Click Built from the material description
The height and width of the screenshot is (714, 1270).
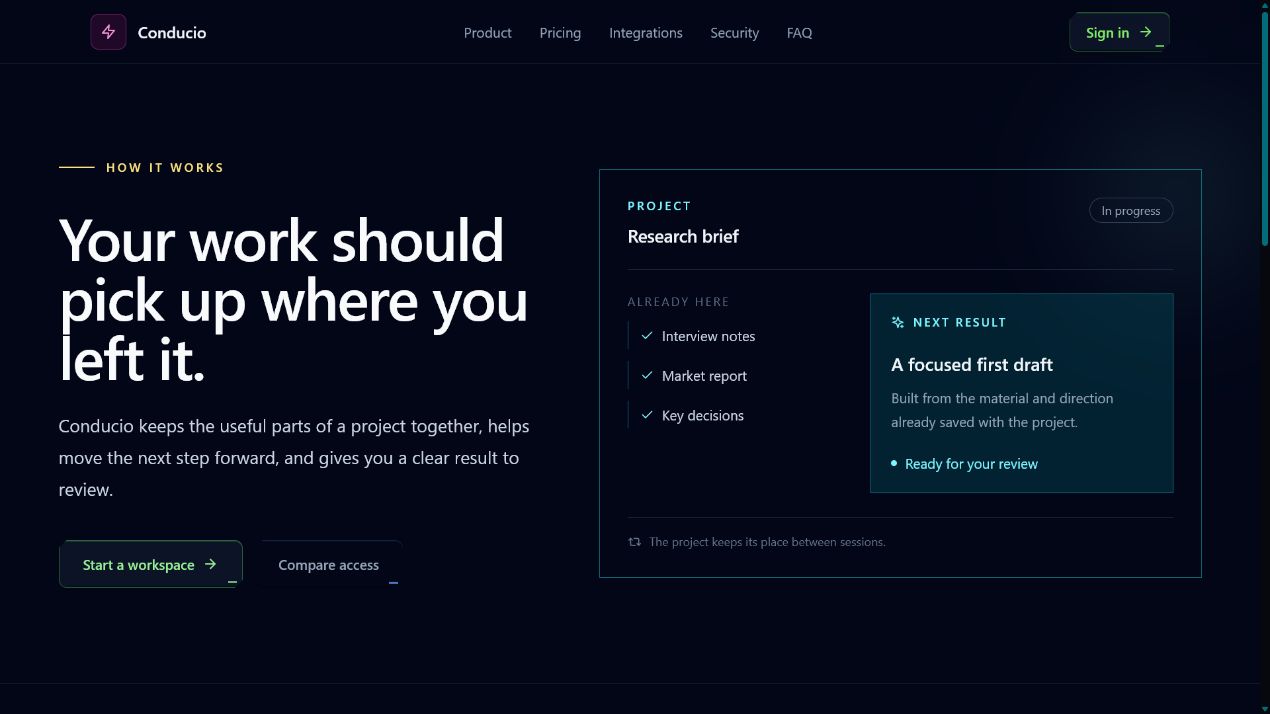[x=1002, y=410]
